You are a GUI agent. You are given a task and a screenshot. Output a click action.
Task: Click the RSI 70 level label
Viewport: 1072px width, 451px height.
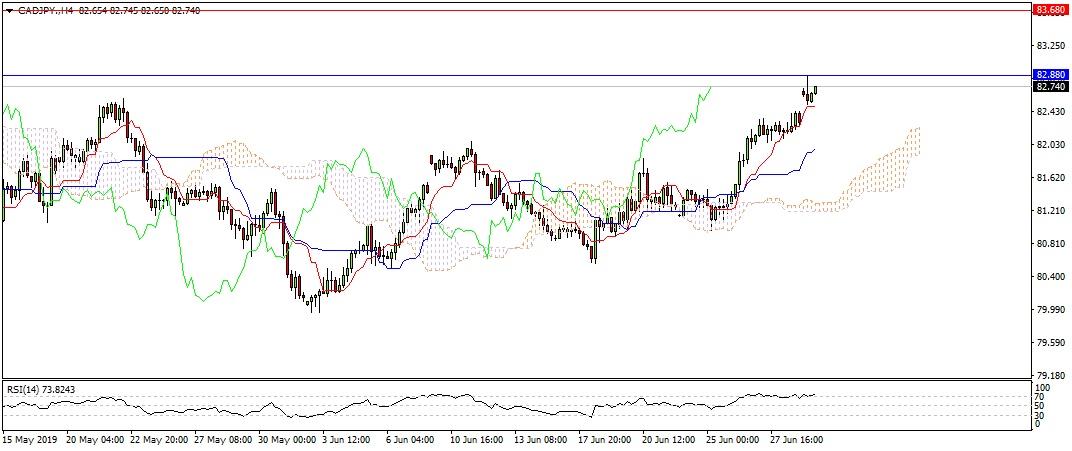pos(1041,397)
